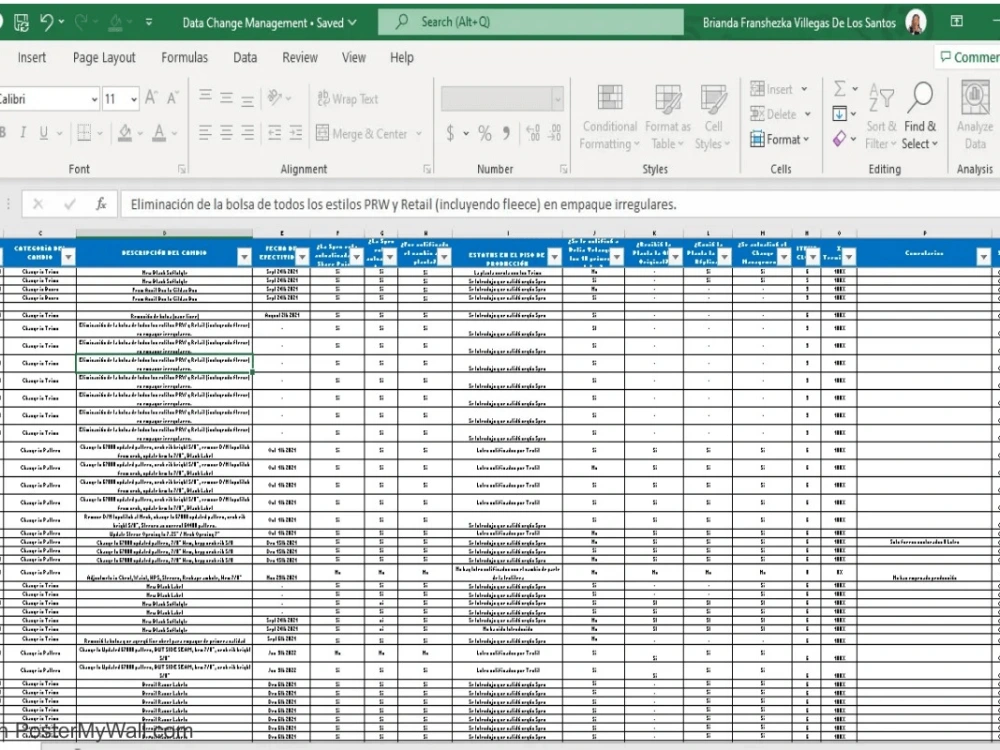The image size is (1000, 750).
Task: Click Increase Decimal icon
Action: [x=533, y=133]
